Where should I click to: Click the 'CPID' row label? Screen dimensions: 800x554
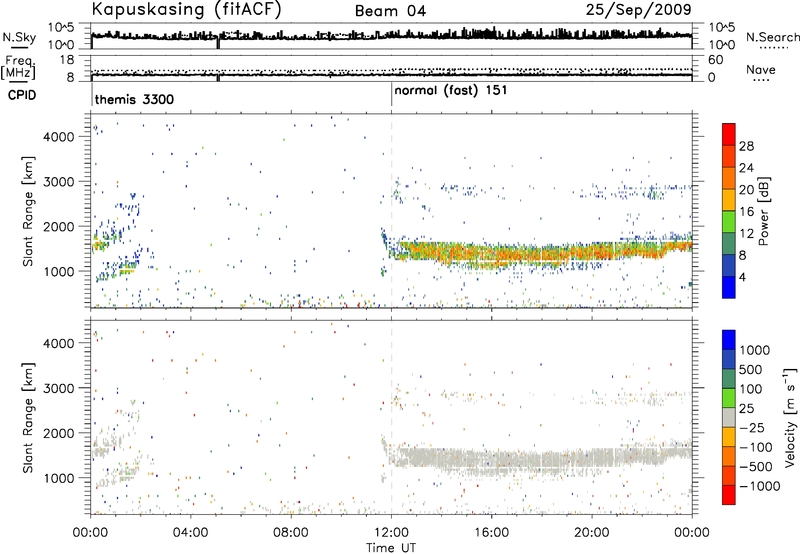pos(22,95)
